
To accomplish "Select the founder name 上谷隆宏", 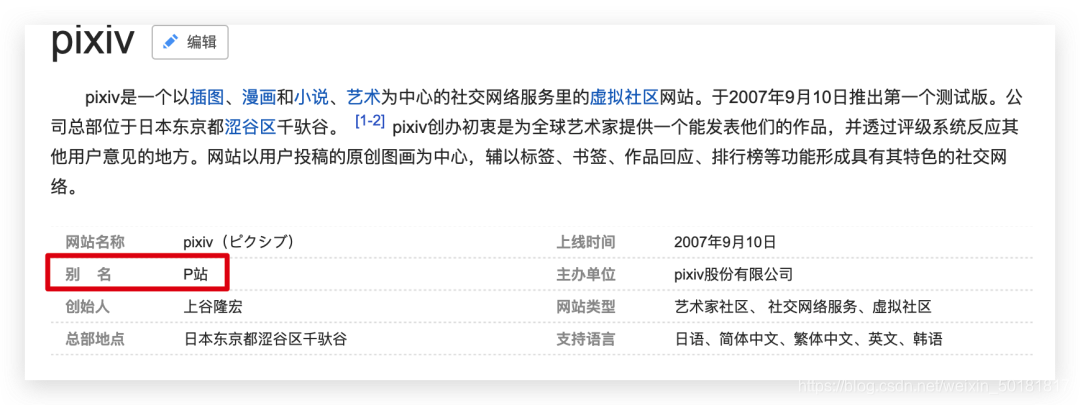I will [x=213, y=307].
